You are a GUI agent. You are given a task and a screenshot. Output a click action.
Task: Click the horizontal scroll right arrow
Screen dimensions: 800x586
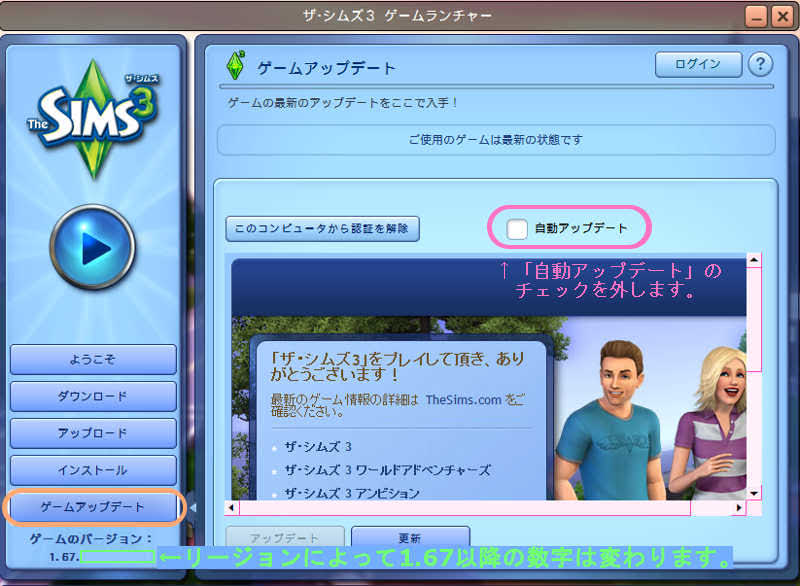[739, 507]
